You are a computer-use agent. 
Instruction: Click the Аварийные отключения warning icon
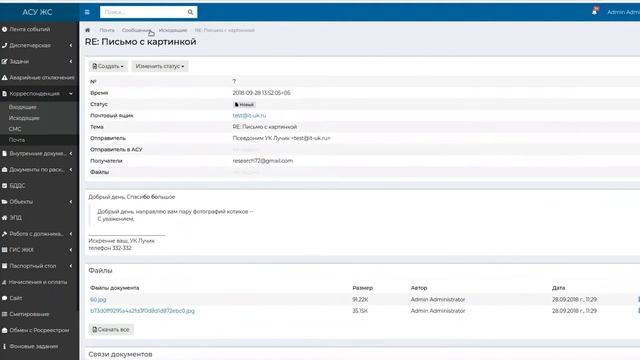[x=4, y=78]
